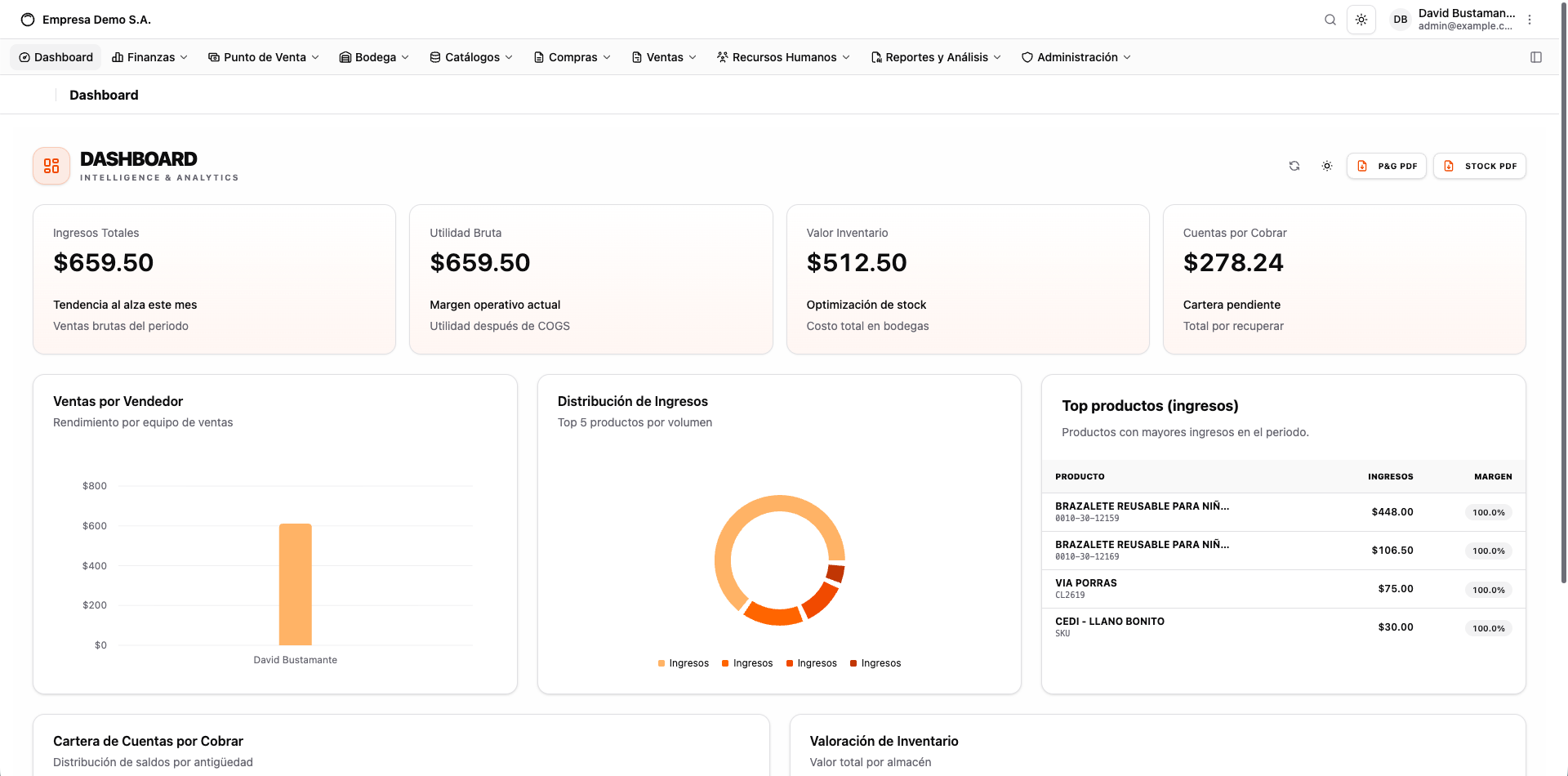Open the Ventas dropdown
This screenshot has width=1568, height=776.
tap(663, 57)
